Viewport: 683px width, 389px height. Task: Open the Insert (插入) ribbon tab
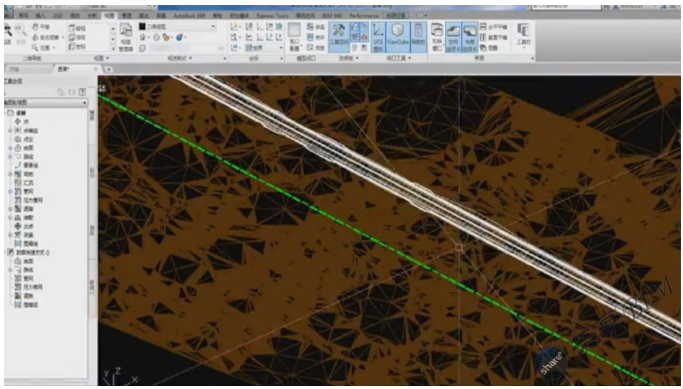click(40, 16)
